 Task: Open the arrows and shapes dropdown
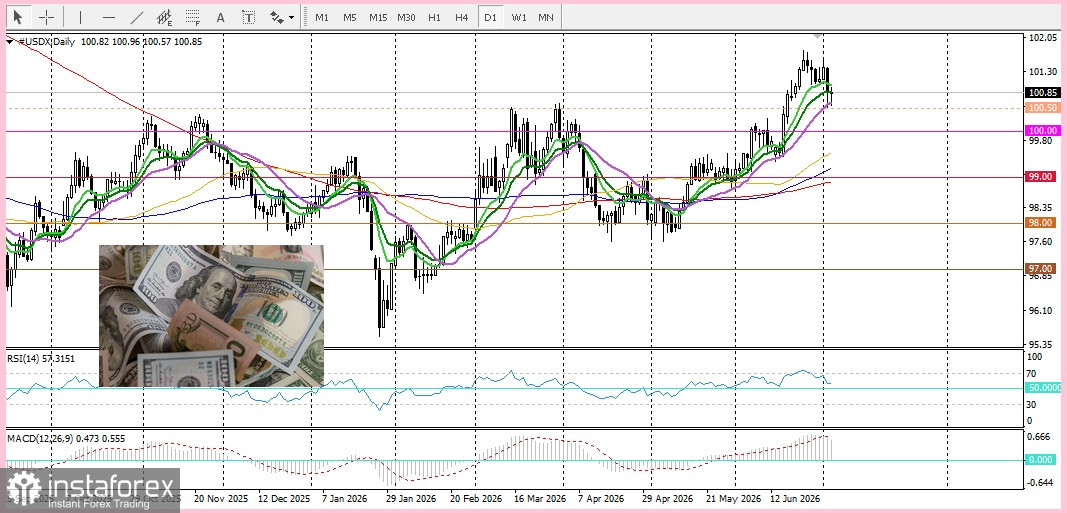click(x=282, y=17)
